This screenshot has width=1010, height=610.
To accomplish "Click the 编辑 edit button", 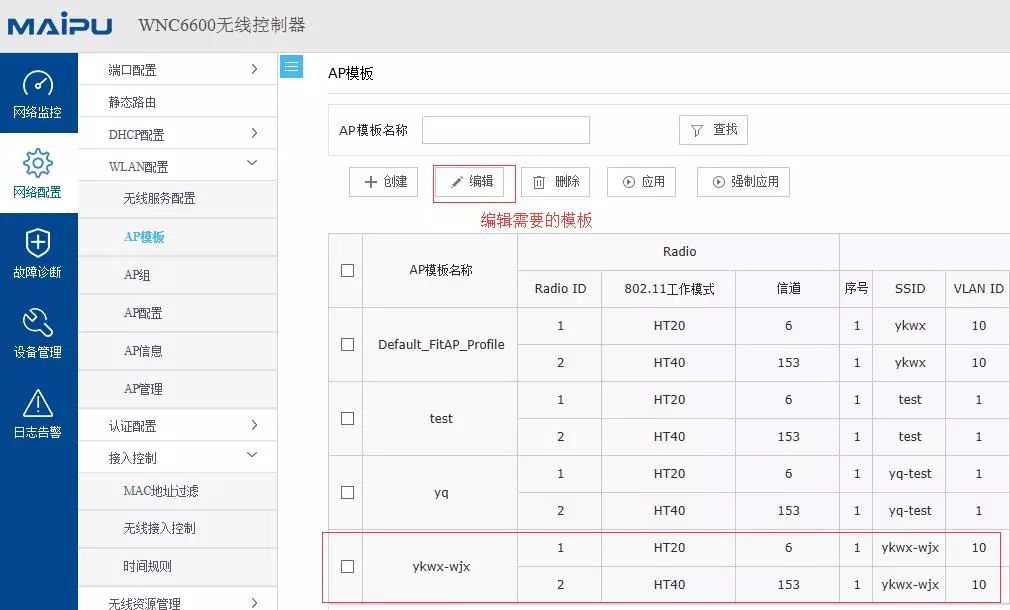I will tap(472, 182).
